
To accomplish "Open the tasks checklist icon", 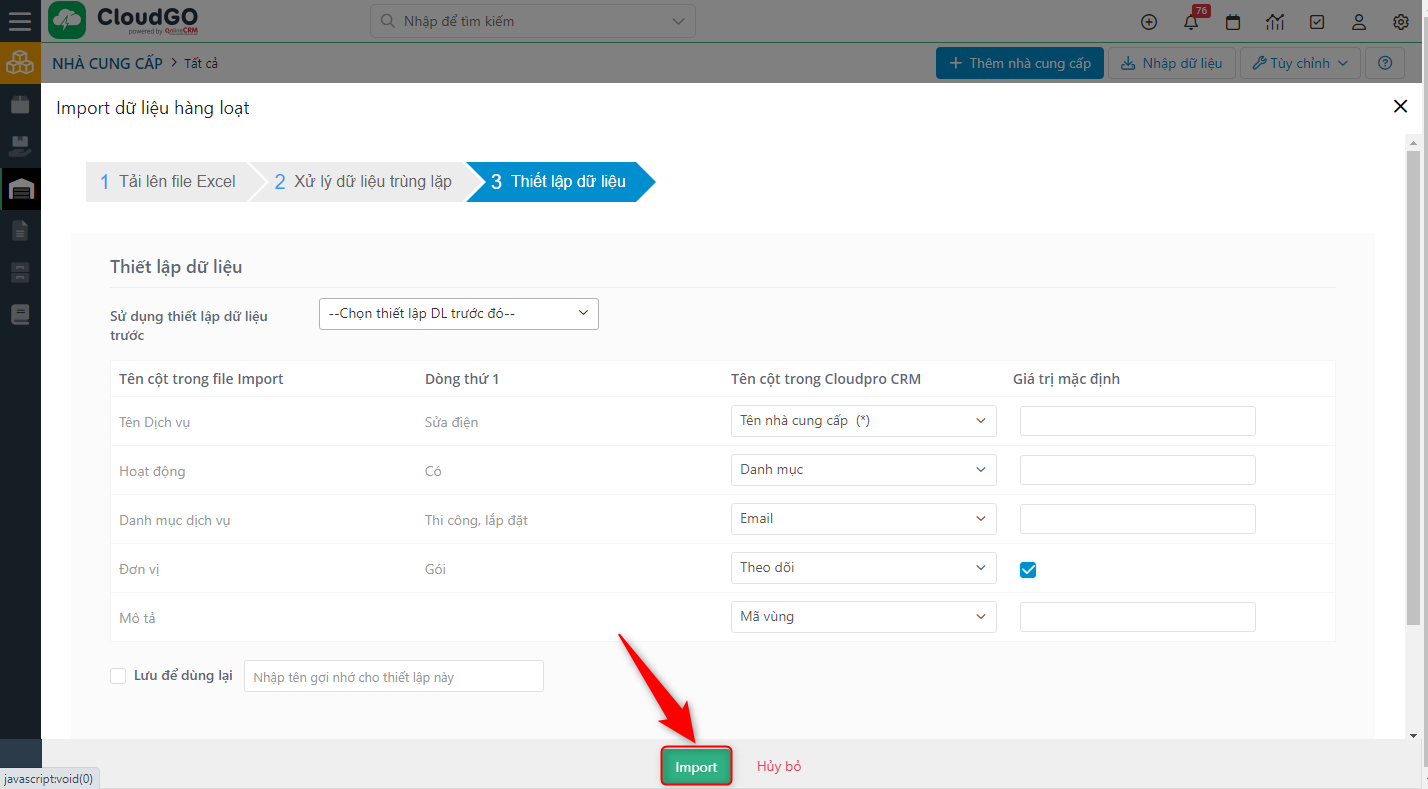I will coord(1316,21).
